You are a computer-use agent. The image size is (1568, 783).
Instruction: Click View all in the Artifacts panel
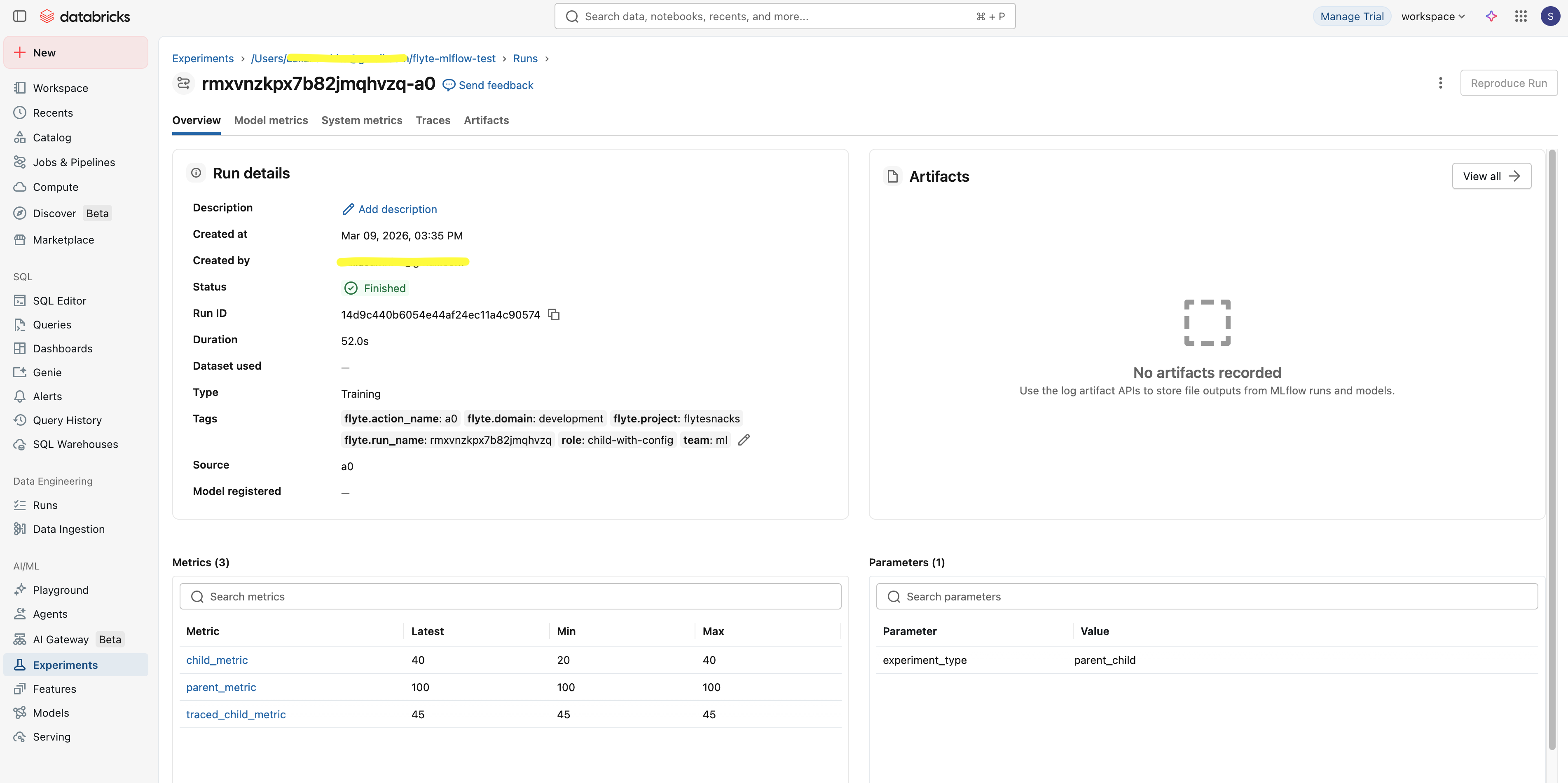[x=1491, y=176]
